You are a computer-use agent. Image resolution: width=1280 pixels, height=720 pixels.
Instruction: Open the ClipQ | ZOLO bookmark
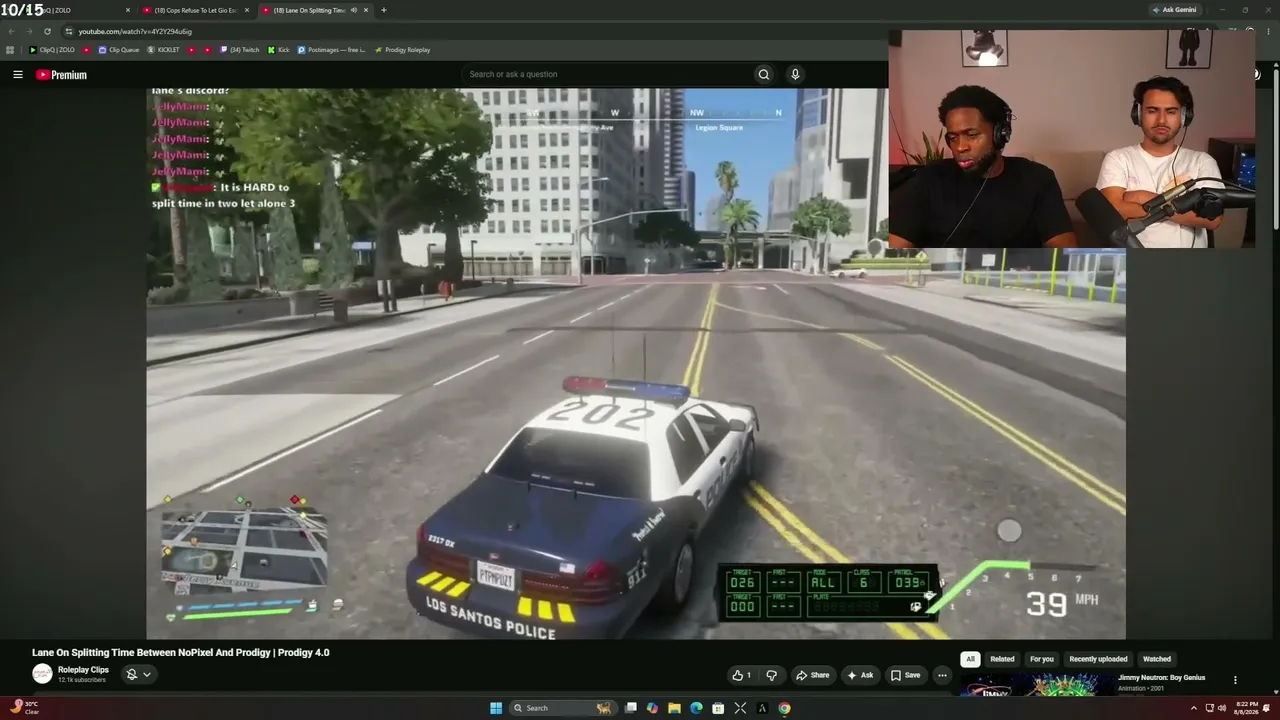[52, 50]
